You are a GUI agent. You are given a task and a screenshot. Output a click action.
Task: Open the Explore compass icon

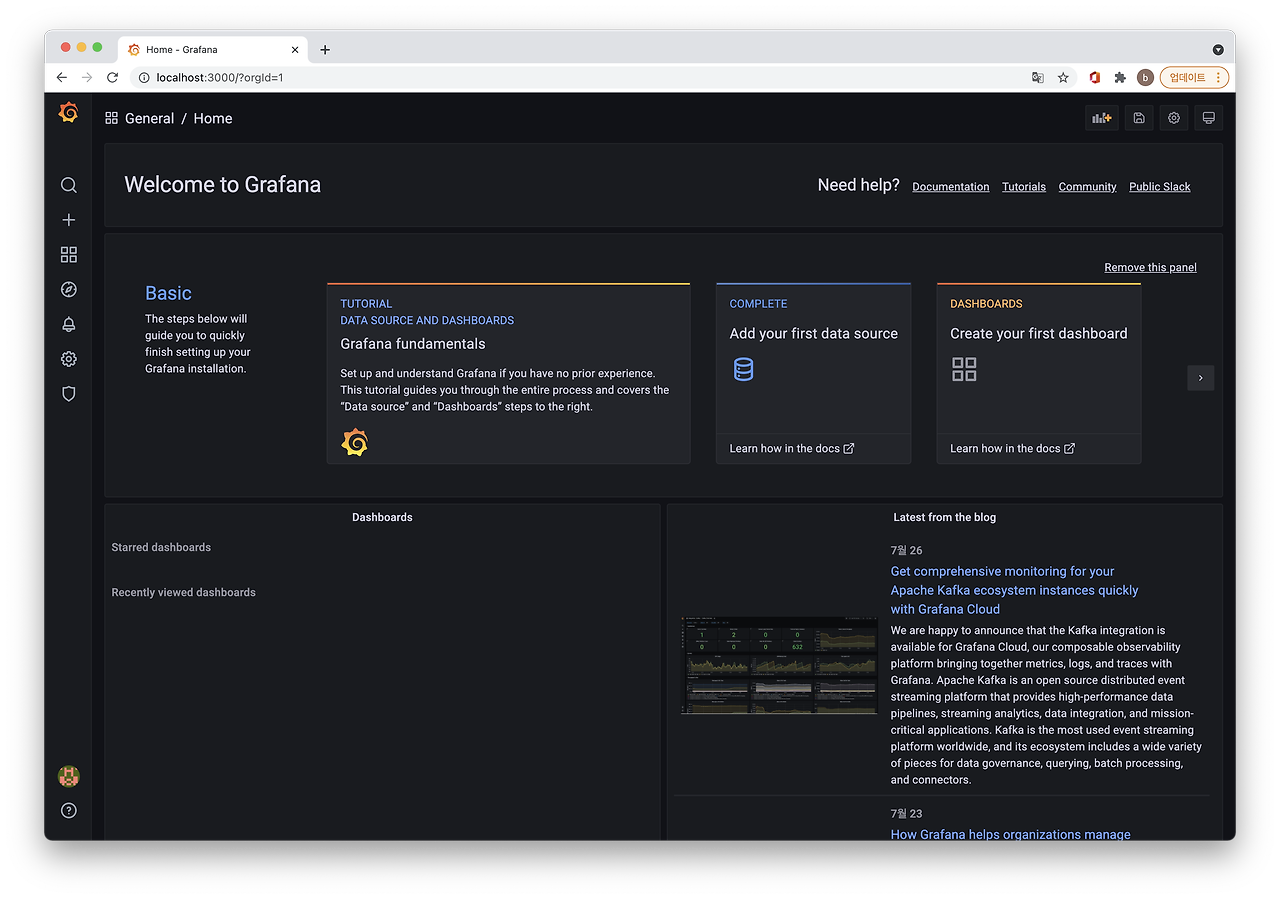(68, 290)
